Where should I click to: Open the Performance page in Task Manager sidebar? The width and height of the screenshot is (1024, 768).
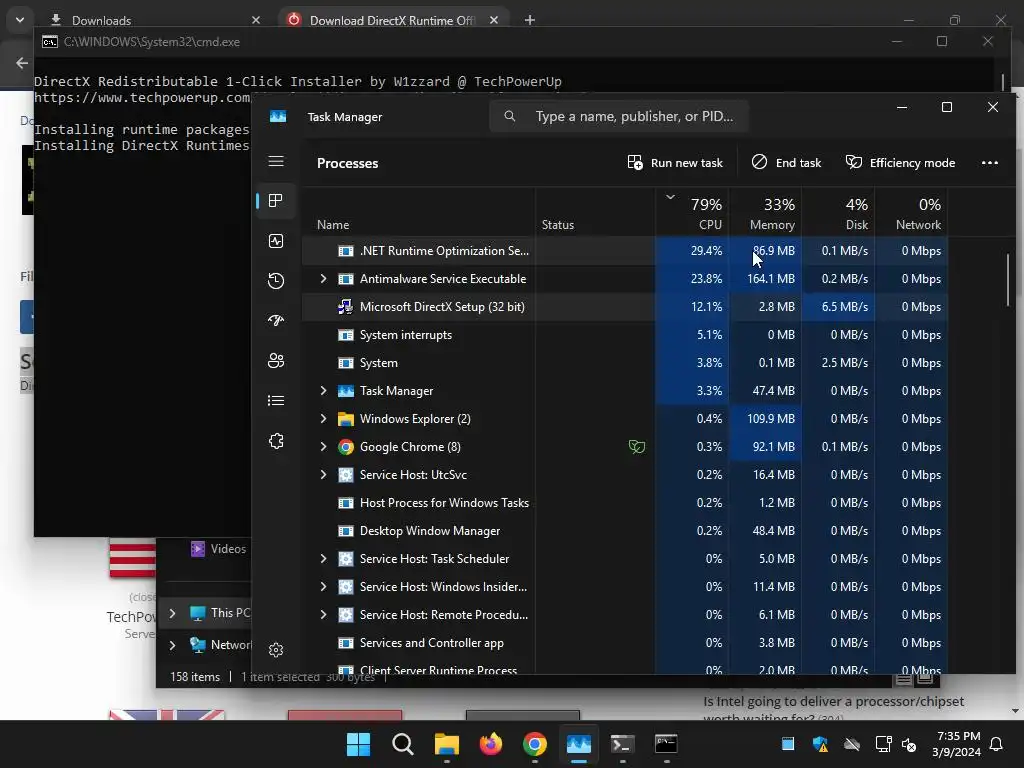[x=276, y=241]
